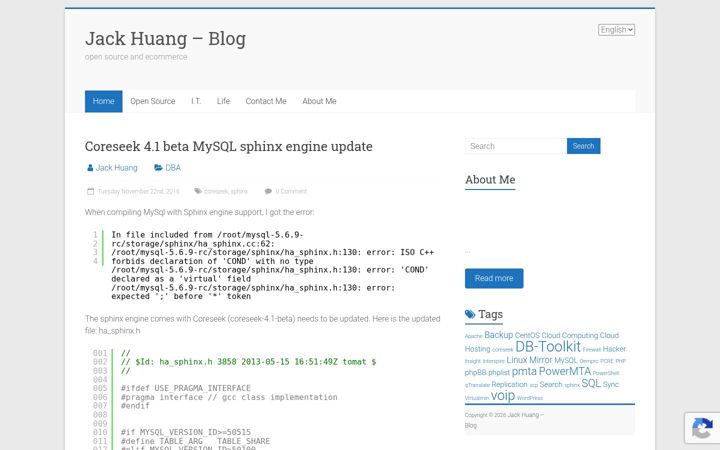
Task: Select the Linux tag
Action: coord(517,360)
